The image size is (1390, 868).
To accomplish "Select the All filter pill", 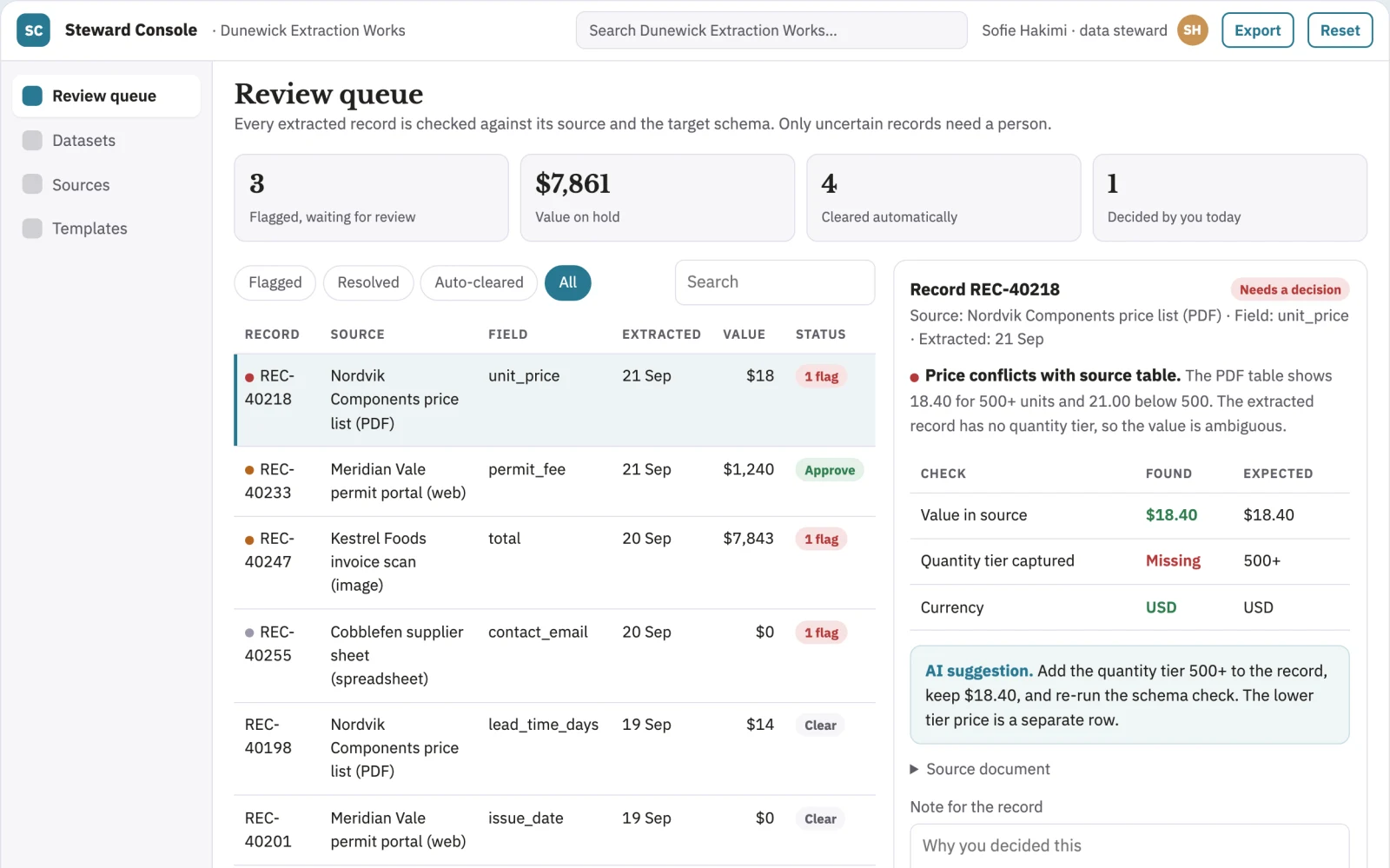I will [568, 282].
